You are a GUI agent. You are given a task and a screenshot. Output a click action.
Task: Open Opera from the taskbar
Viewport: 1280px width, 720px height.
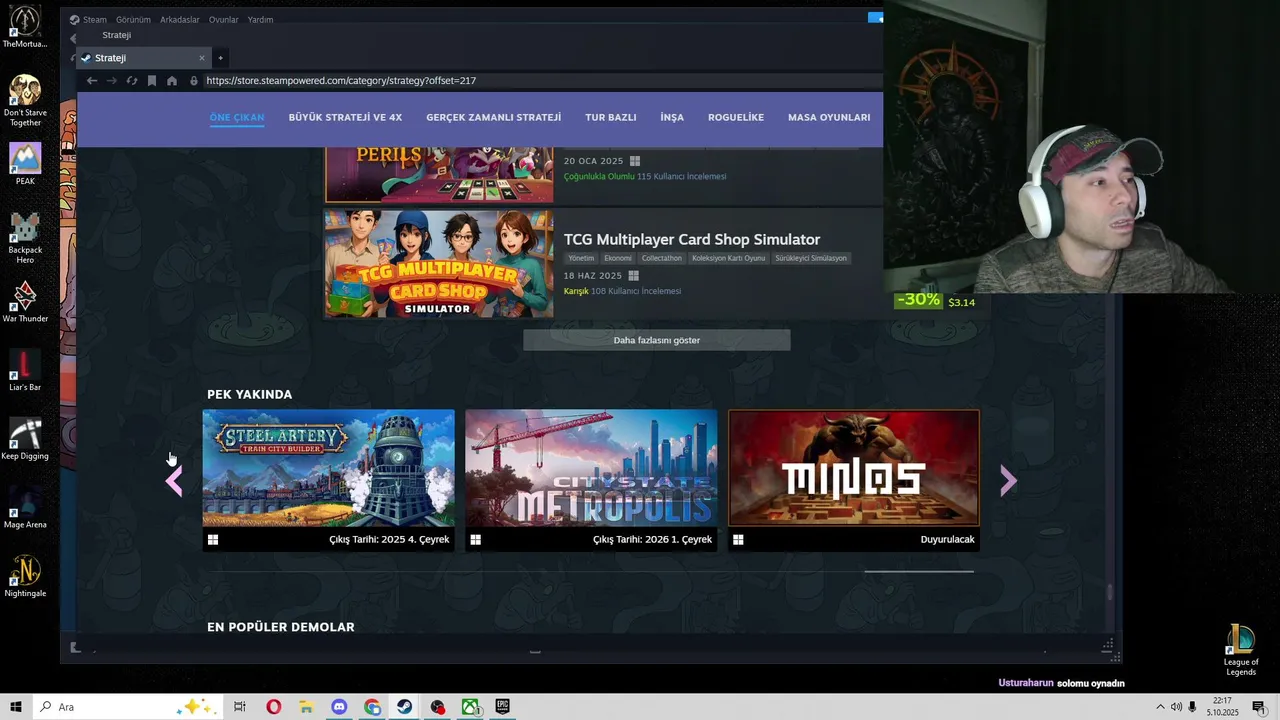click(273, 707)
